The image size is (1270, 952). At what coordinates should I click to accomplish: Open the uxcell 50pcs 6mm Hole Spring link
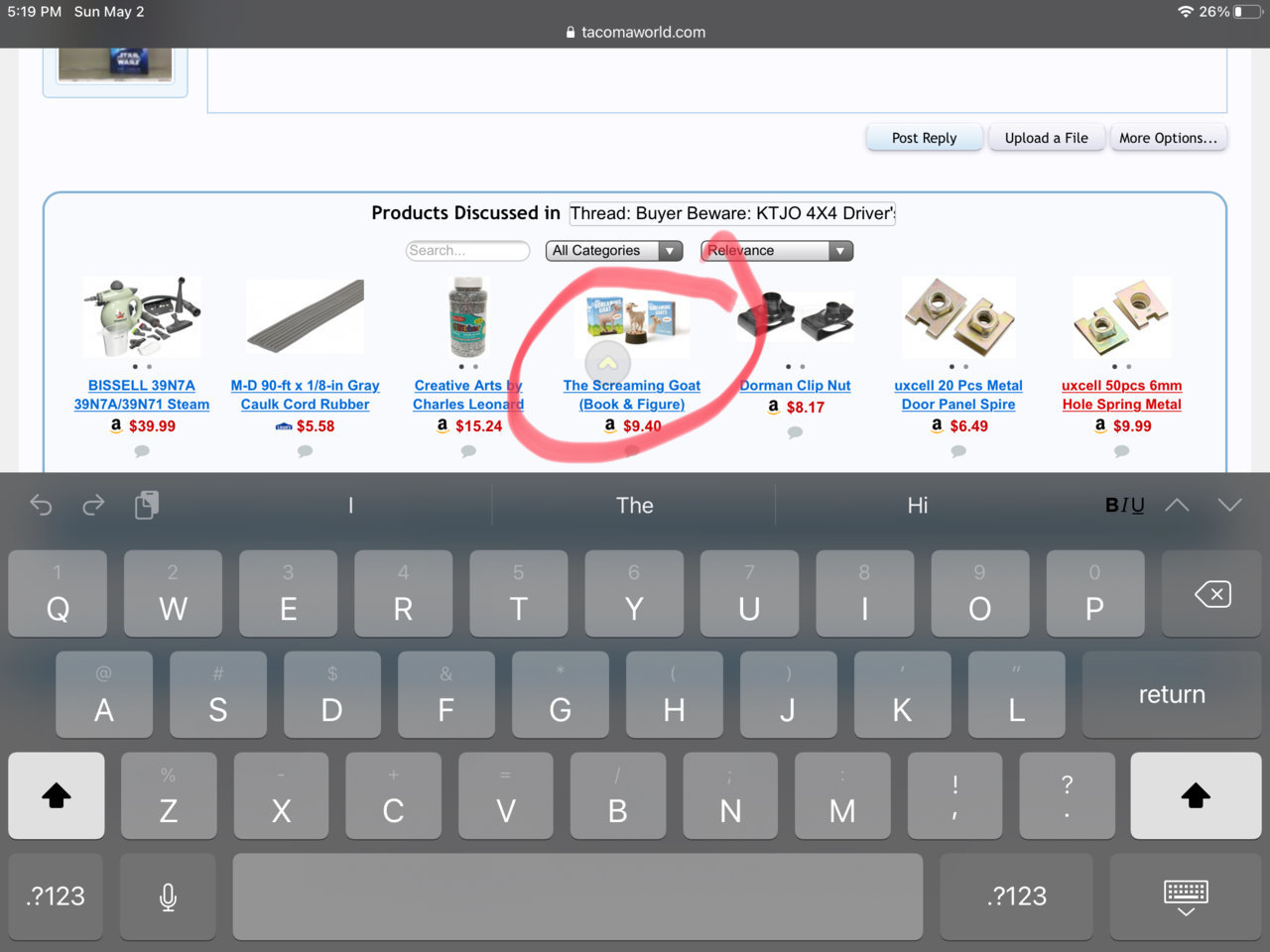click(x=1122, y=395)
